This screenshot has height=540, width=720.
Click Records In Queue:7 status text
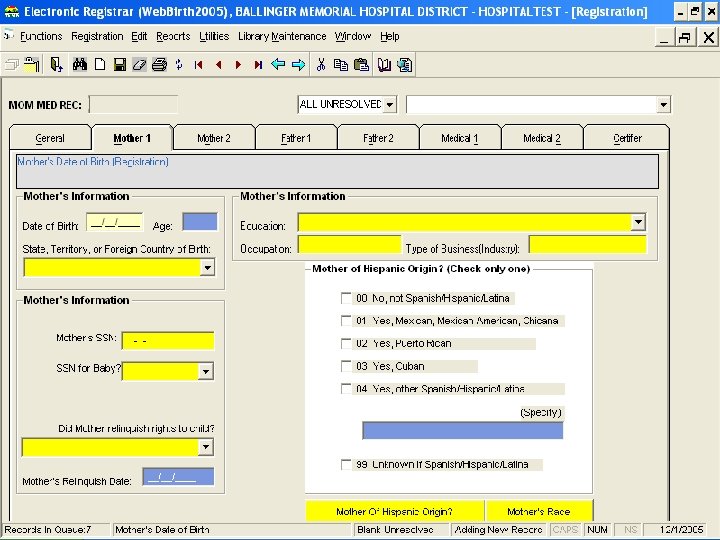click(x=48, y=529)
